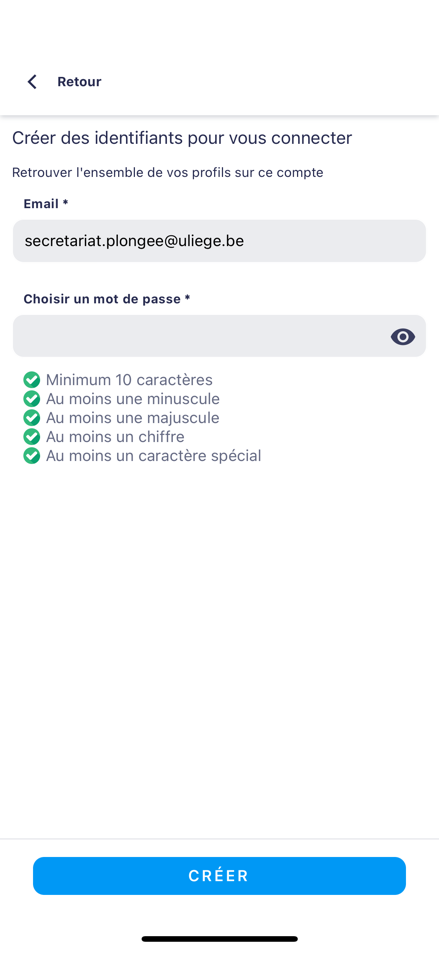The image size is (440, 956).
Task: Tap the Créer des identifiants heading
Action: pyautogui.click(x=182, y=138)
